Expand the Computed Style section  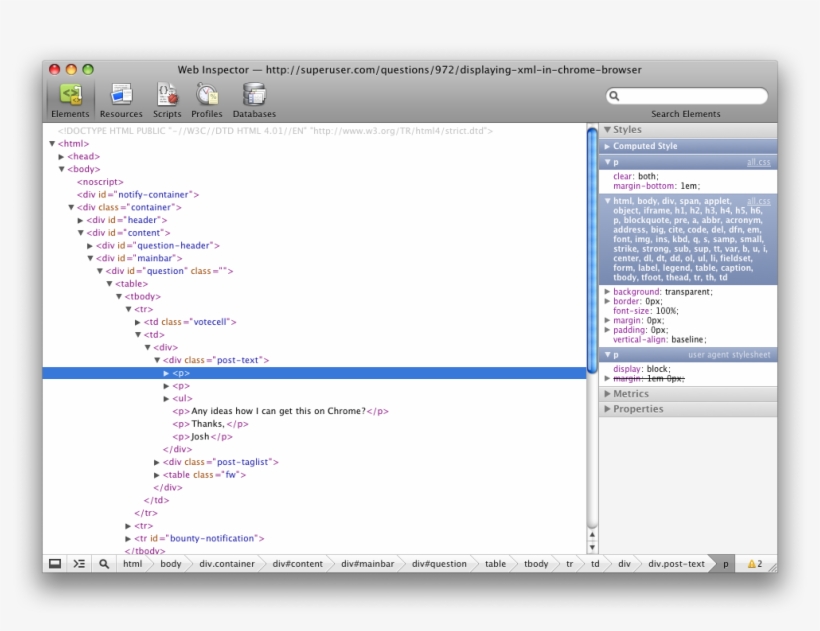click(x=645, y=146)
